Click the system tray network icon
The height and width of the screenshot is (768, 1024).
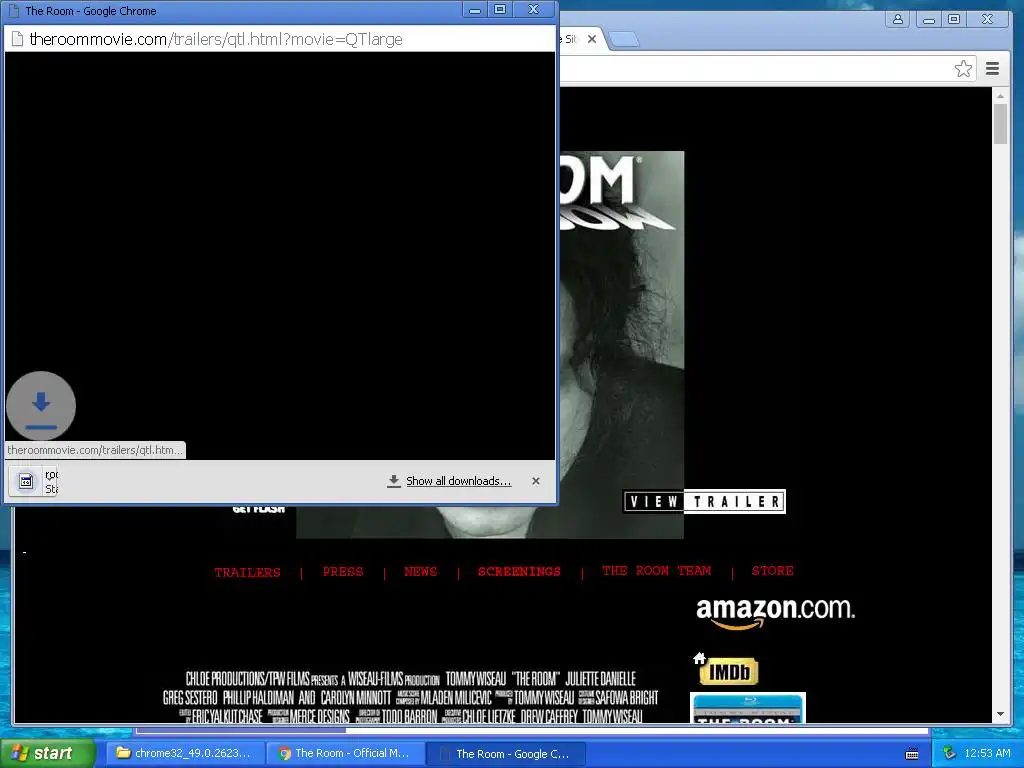950,753
